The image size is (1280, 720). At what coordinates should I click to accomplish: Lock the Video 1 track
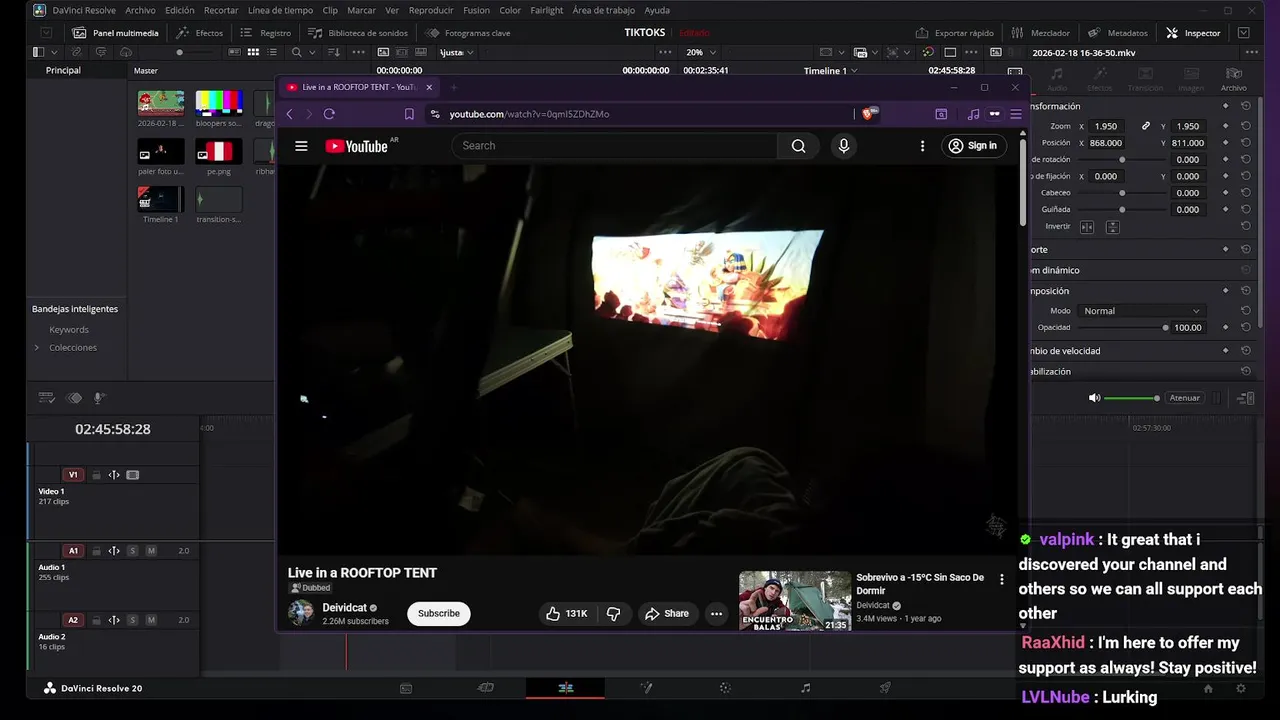click(x=96, y=475)
